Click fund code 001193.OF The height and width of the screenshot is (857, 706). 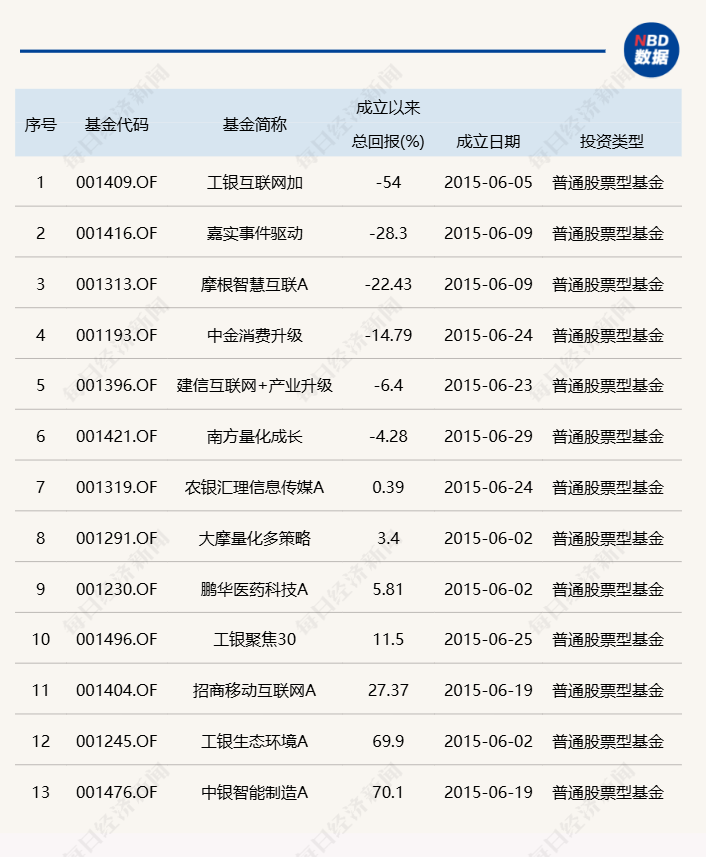coord(117,335)
